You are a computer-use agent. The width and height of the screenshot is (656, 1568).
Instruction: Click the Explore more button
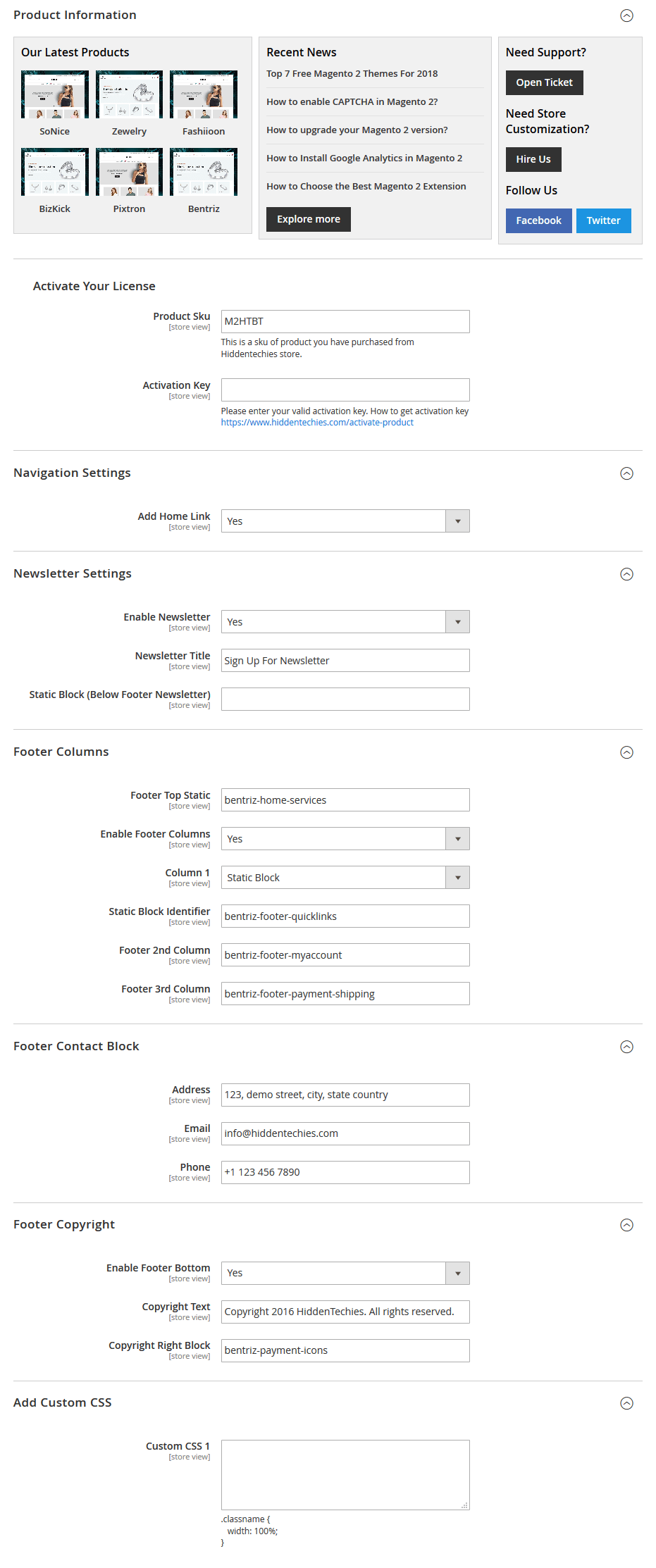(307, 219)
